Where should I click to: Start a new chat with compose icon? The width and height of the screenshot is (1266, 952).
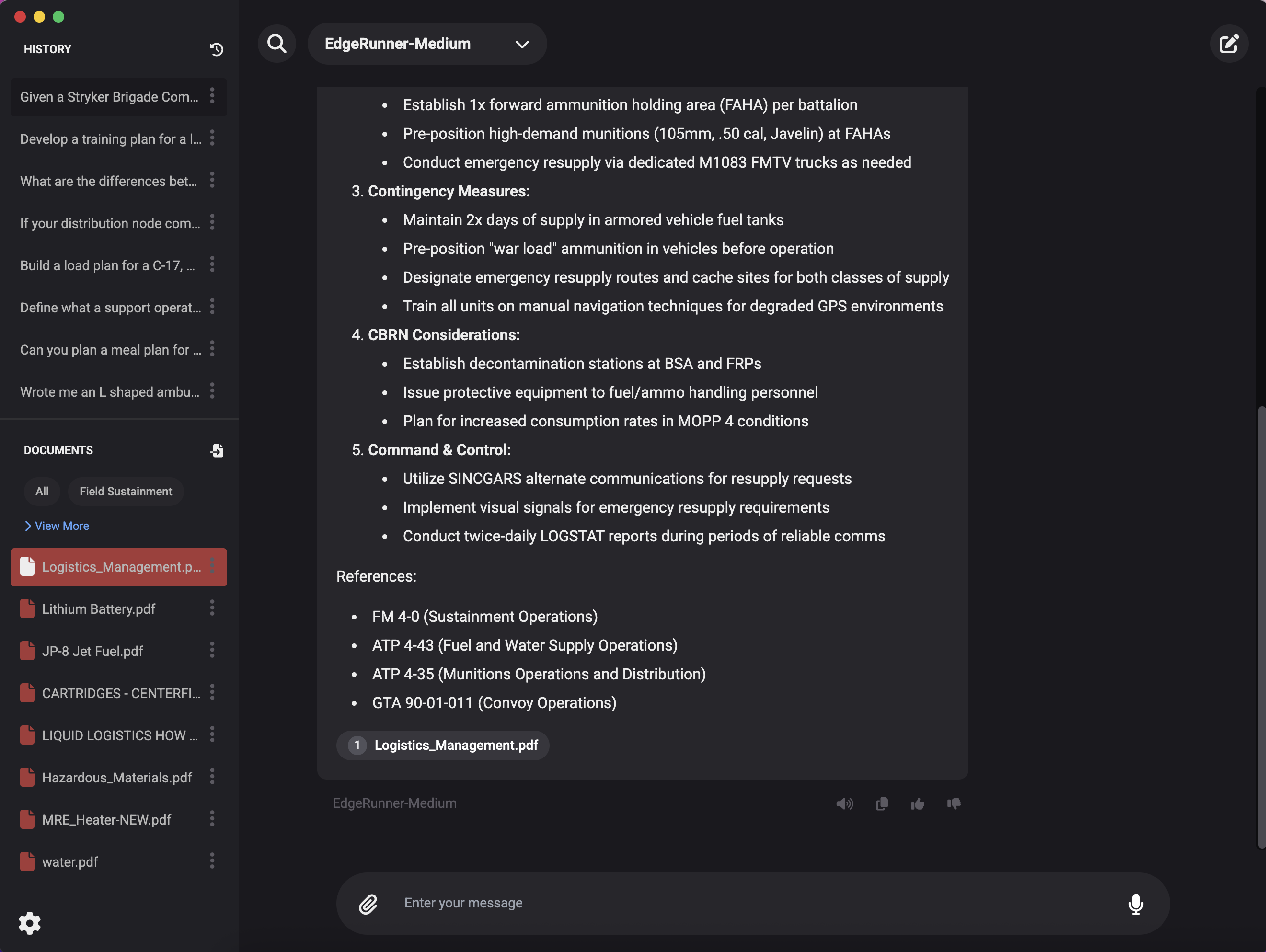(x=1228, y=44)
